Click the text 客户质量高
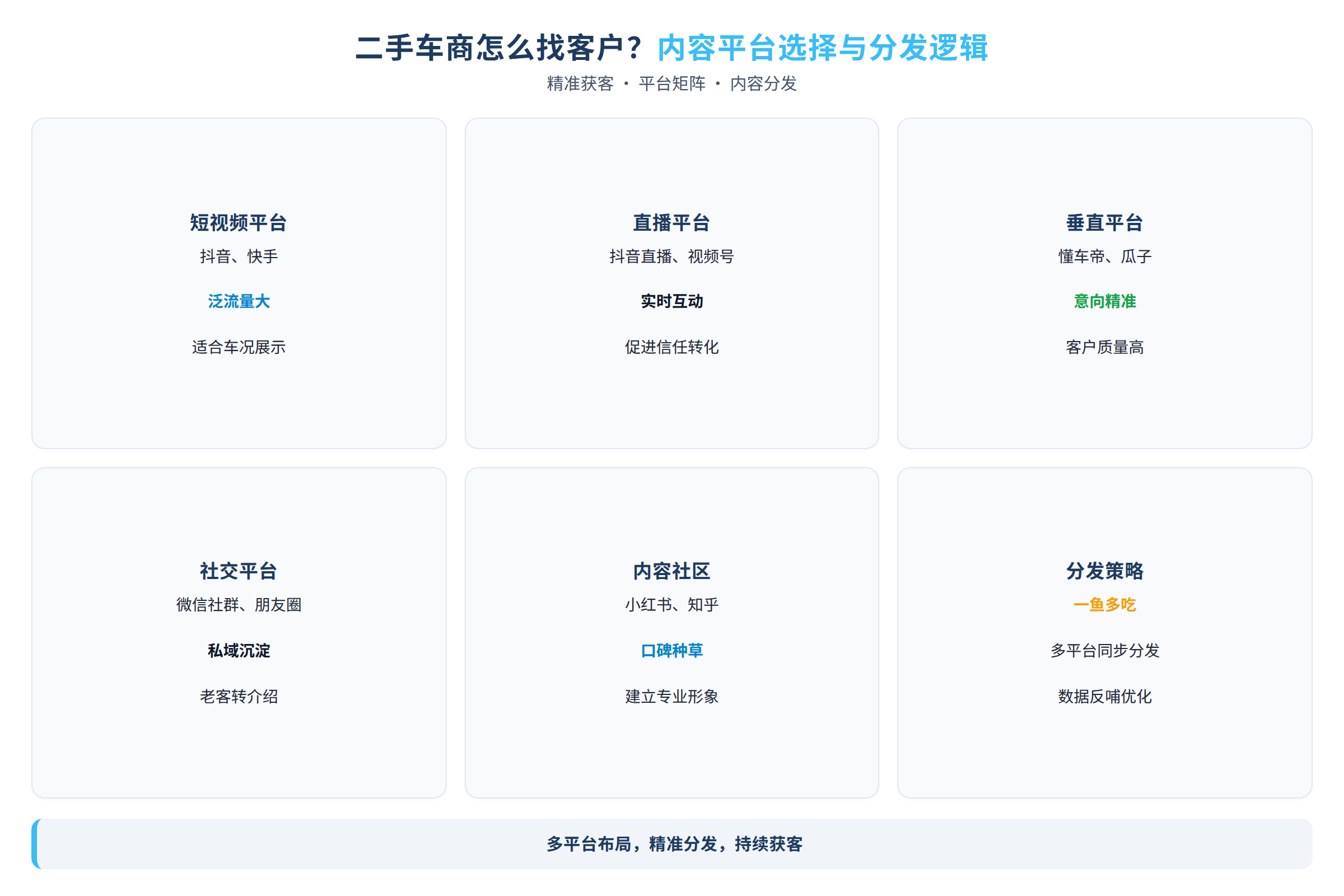Viewport: 1344px width, 896px height. pos(1104,347)
